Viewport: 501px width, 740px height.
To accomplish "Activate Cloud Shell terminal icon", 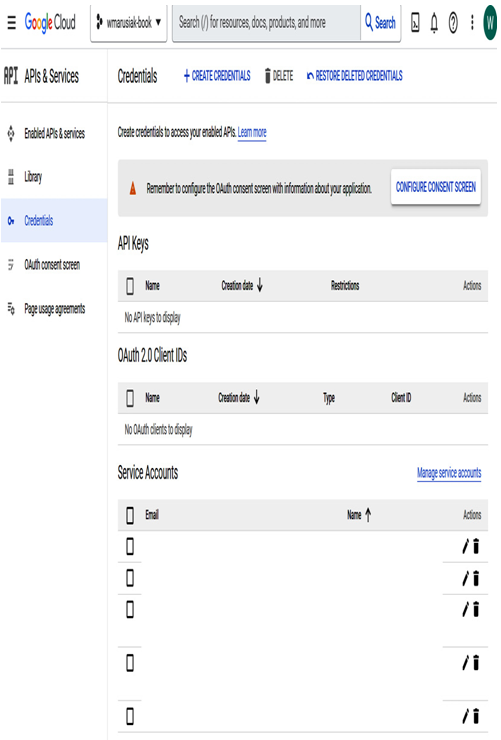I will (415, 22).
